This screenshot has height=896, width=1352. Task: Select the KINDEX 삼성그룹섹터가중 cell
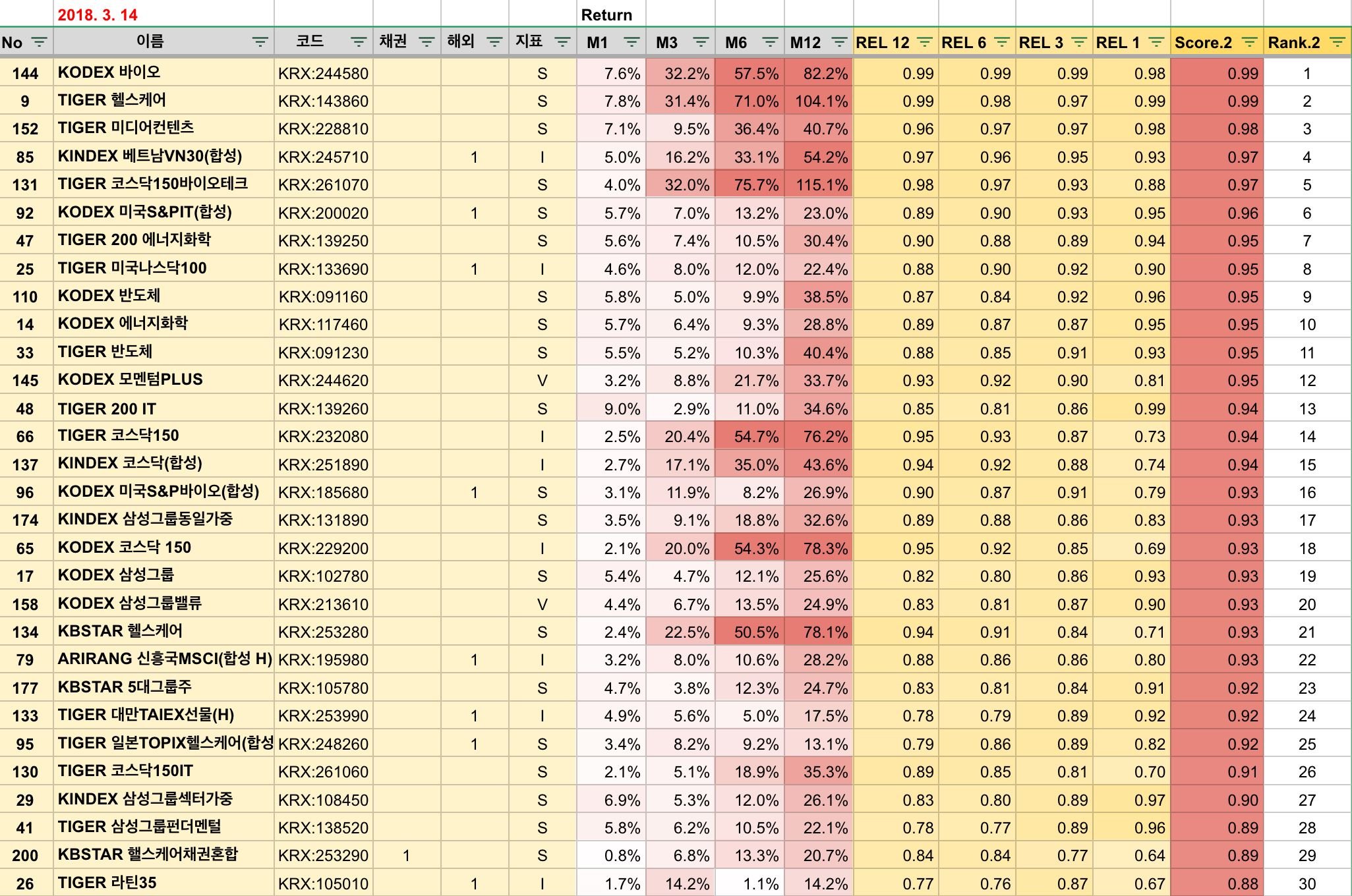click(163, 800)
